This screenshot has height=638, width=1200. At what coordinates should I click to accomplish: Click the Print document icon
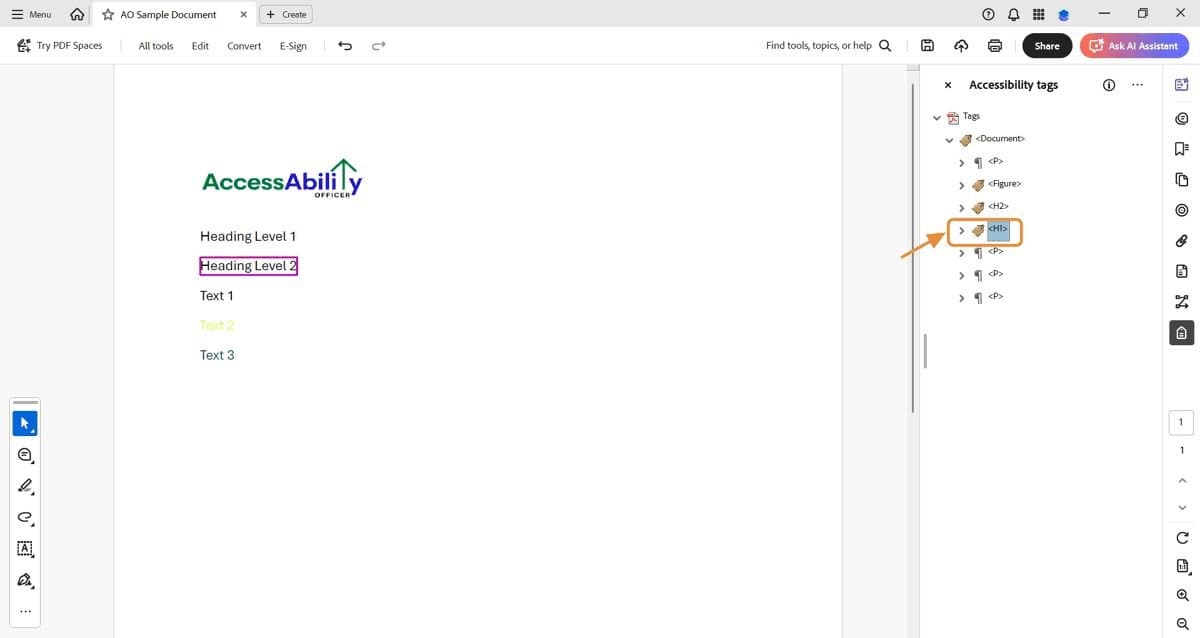[x=994, y=45]
